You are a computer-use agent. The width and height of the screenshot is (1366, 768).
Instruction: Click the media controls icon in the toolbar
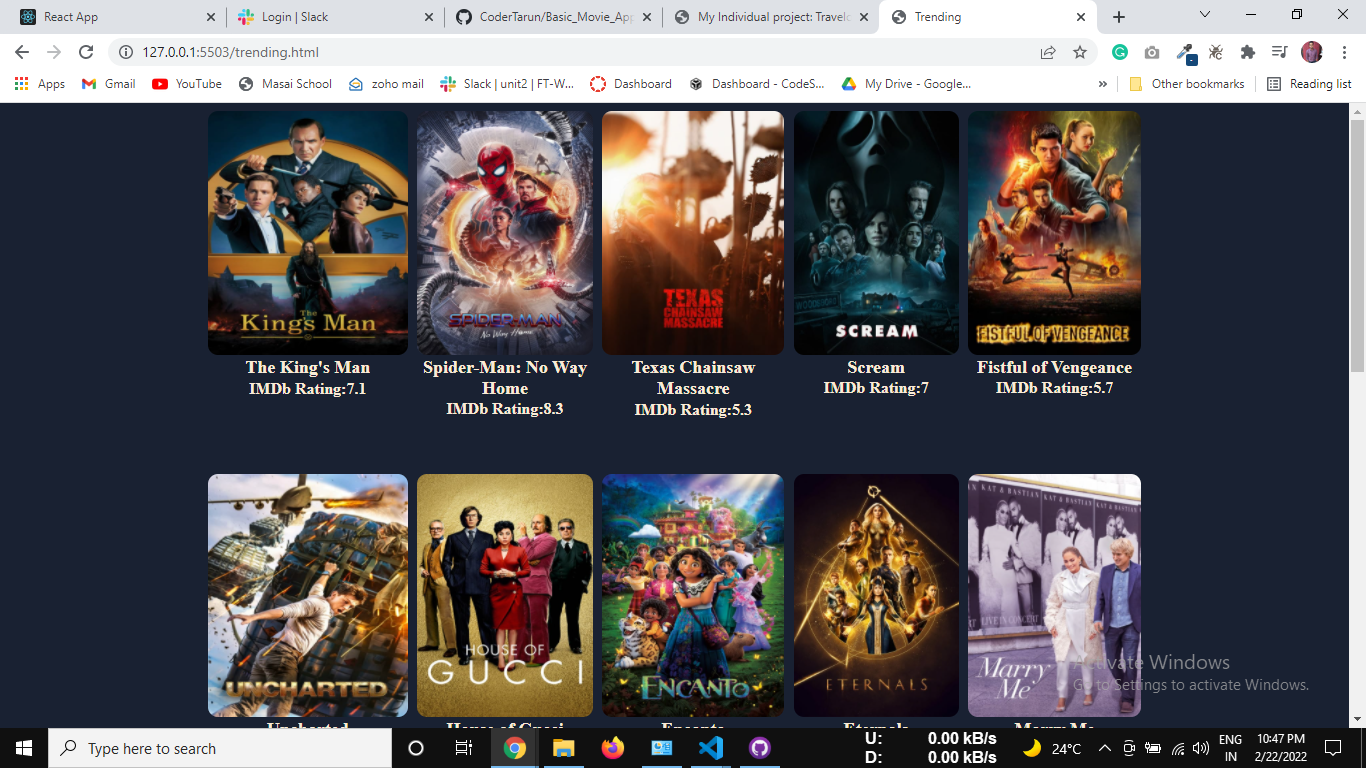click(1279, 52)
